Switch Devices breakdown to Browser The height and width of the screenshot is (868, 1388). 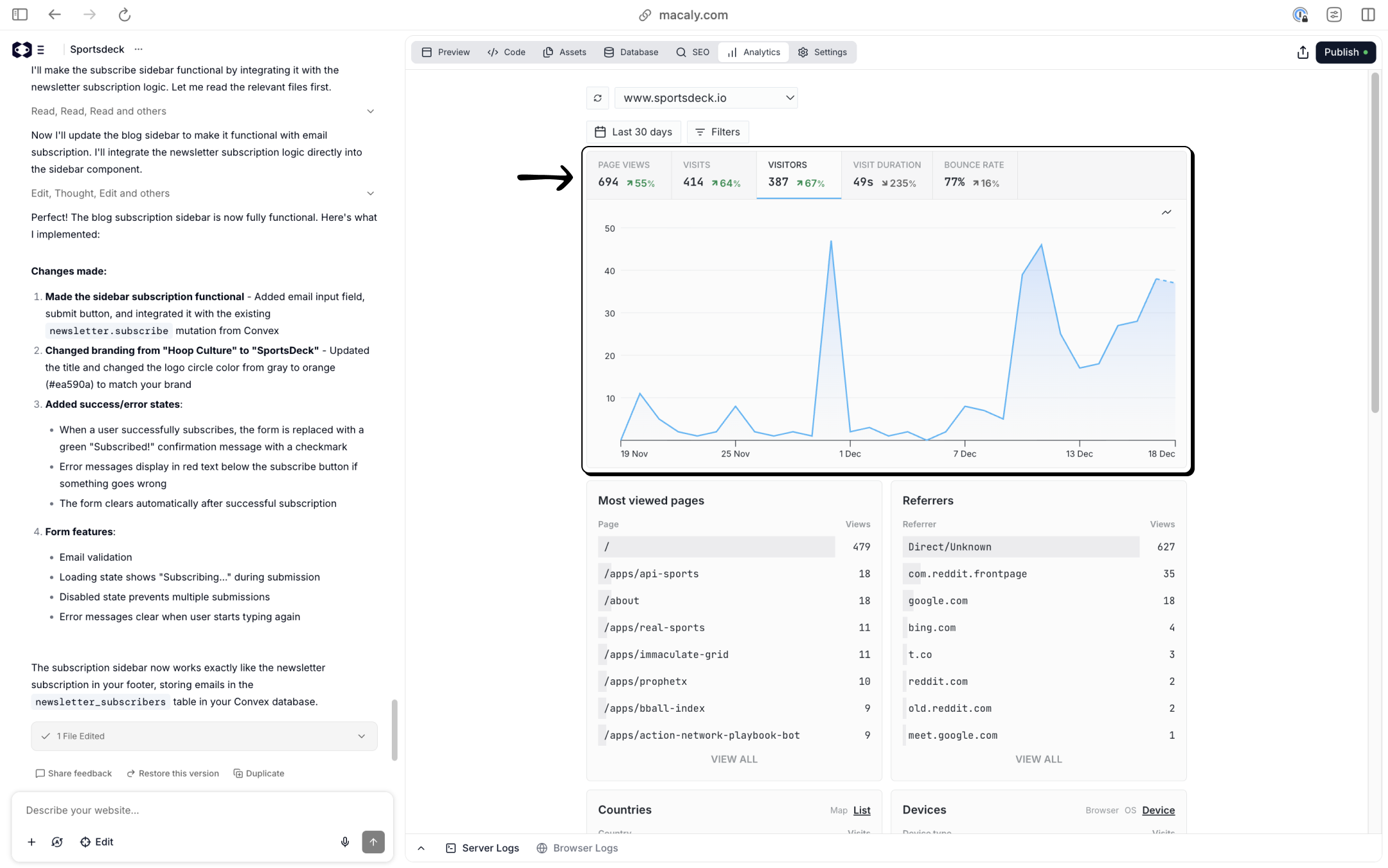tap(1102, 810)
